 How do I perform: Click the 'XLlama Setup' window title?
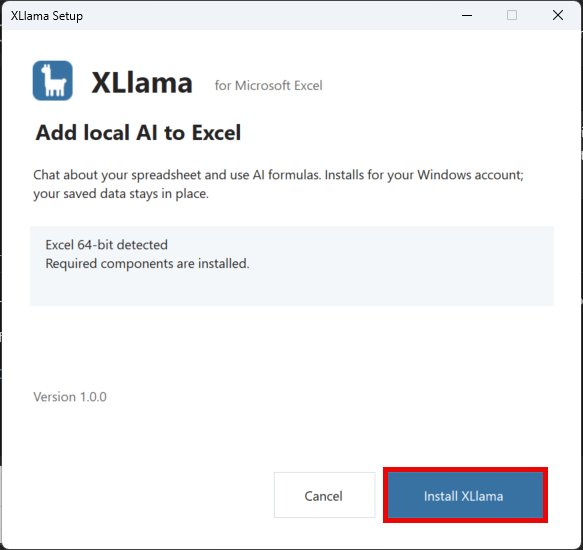47,16
